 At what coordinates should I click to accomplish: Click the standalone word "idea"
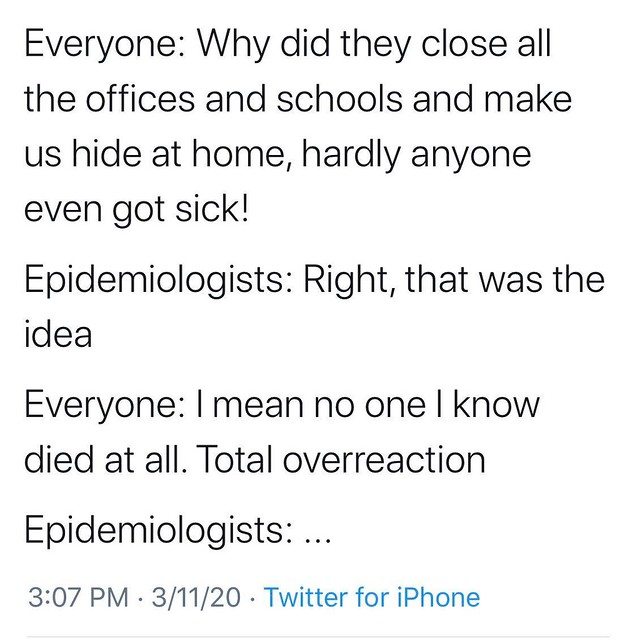point(56,334)
